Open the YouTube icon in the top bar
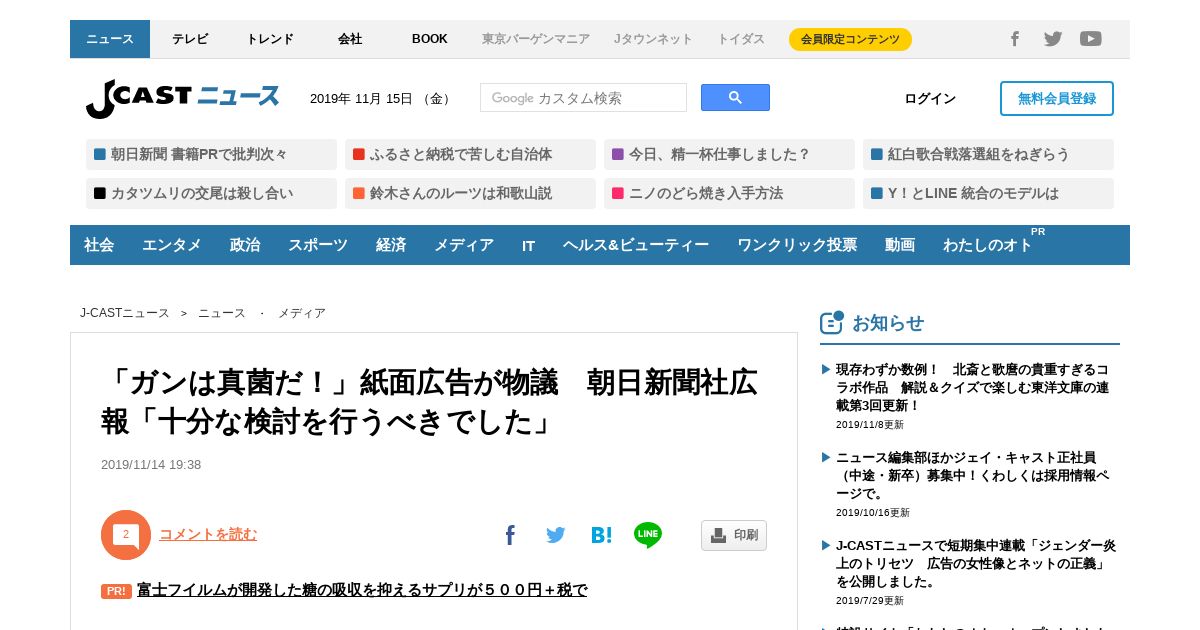The height and width of the screenshot is (630, 1200). (x=1091, y=39)
